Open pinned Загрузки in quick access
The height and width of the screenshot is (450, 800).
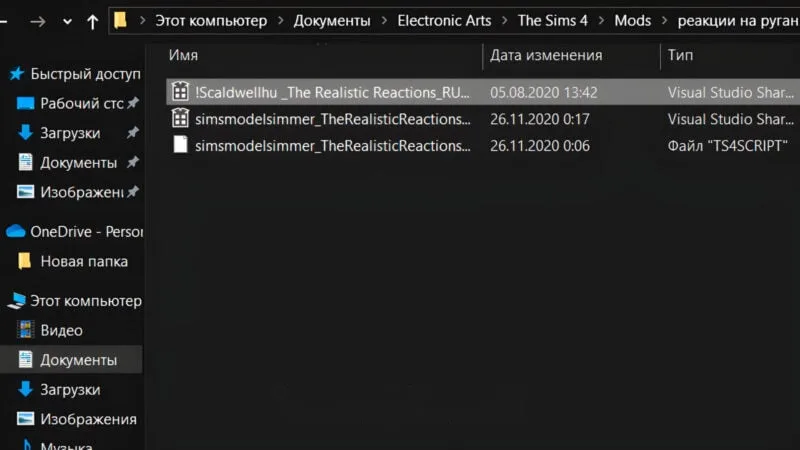click(x=70, y=133)
